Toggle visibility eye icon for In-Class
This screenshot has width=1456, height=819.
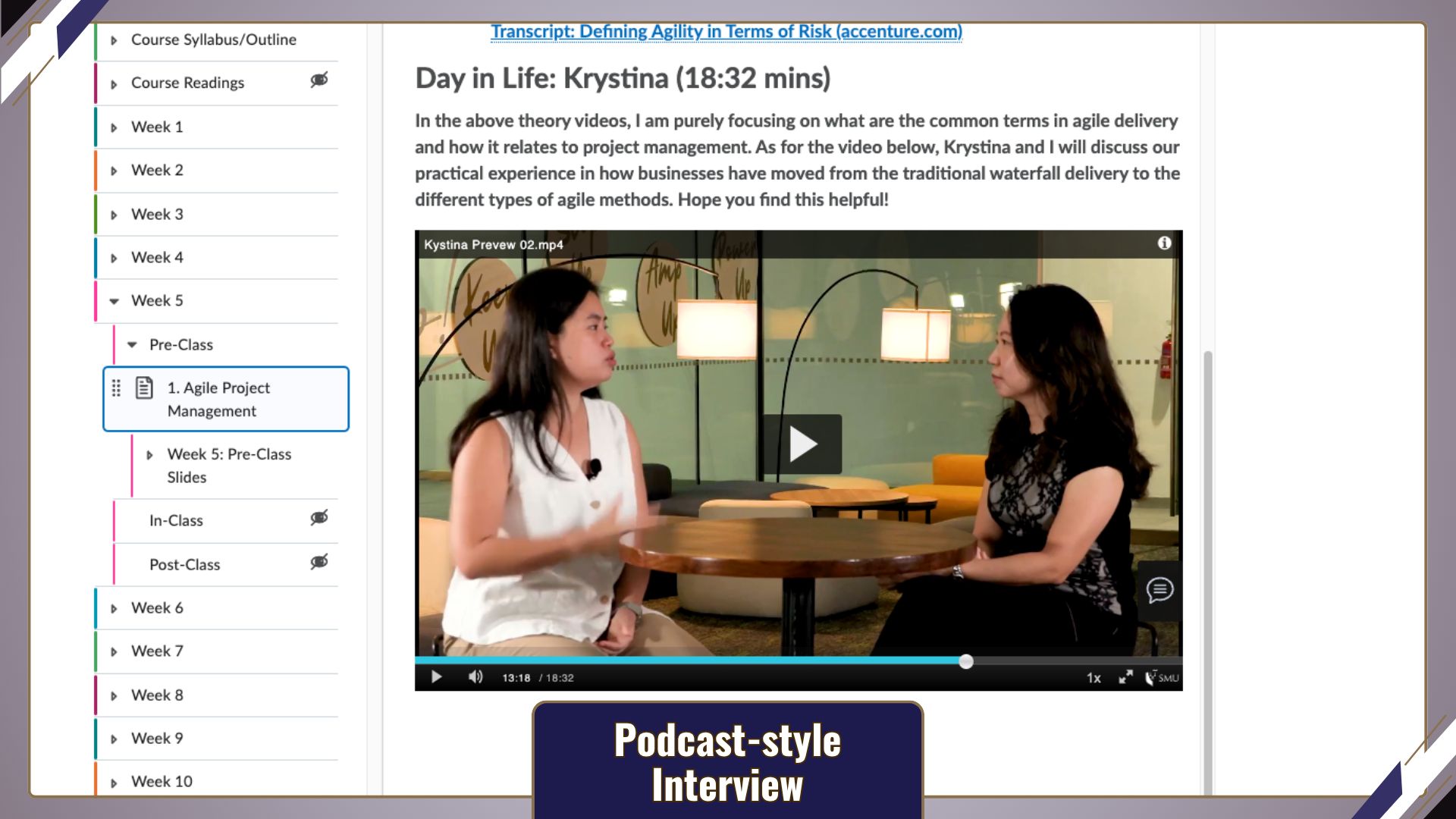tap(319, 518)
